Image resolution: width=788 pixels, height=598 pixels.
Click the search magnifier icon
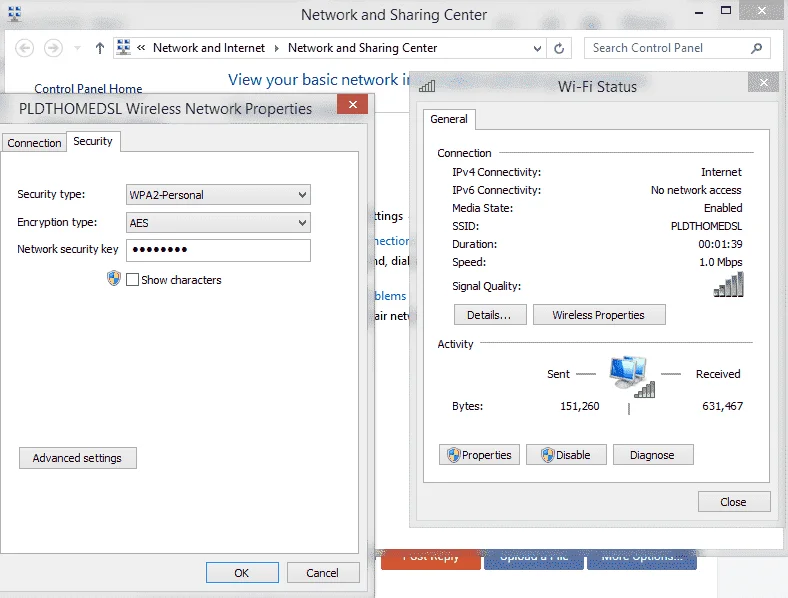click(x=756, y=48)
